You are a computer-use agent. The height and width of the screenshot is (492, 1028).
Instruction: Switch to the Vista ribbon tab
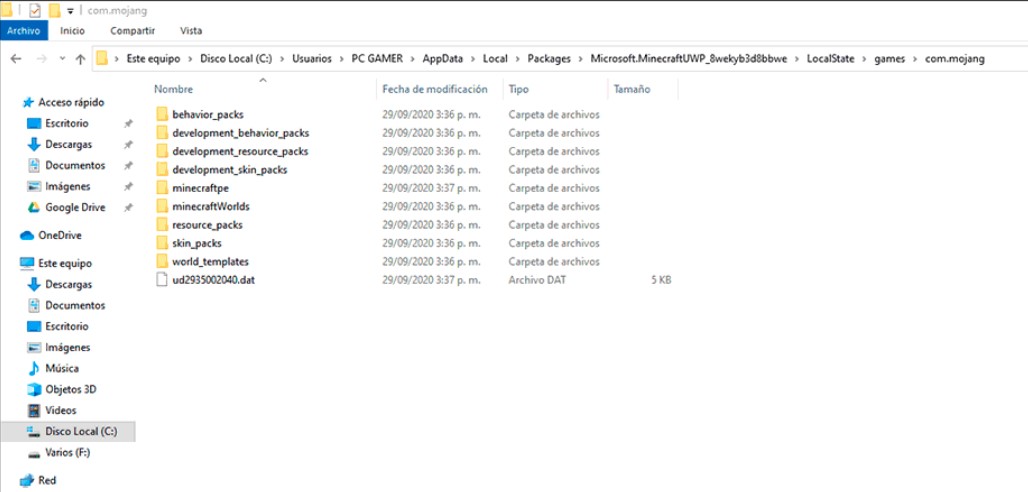[191, 30]
